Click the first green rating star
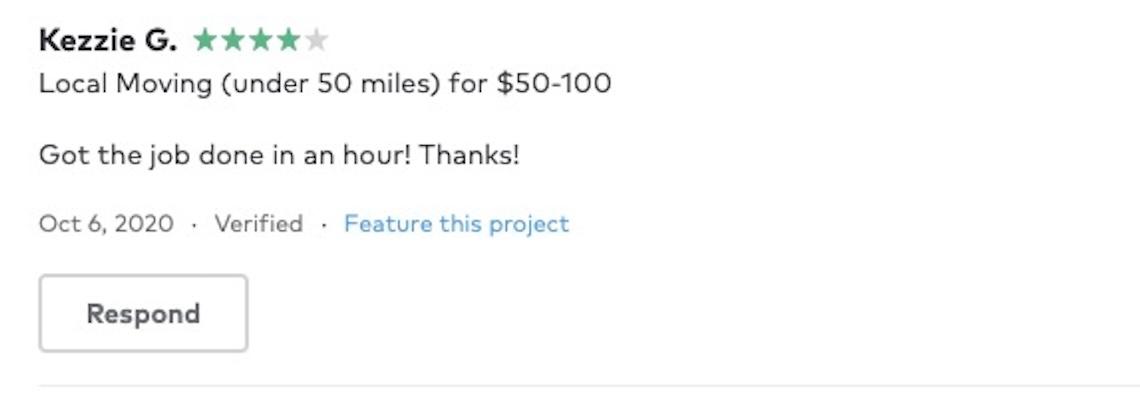This screenshot has height=408, width=1140. 205,40
